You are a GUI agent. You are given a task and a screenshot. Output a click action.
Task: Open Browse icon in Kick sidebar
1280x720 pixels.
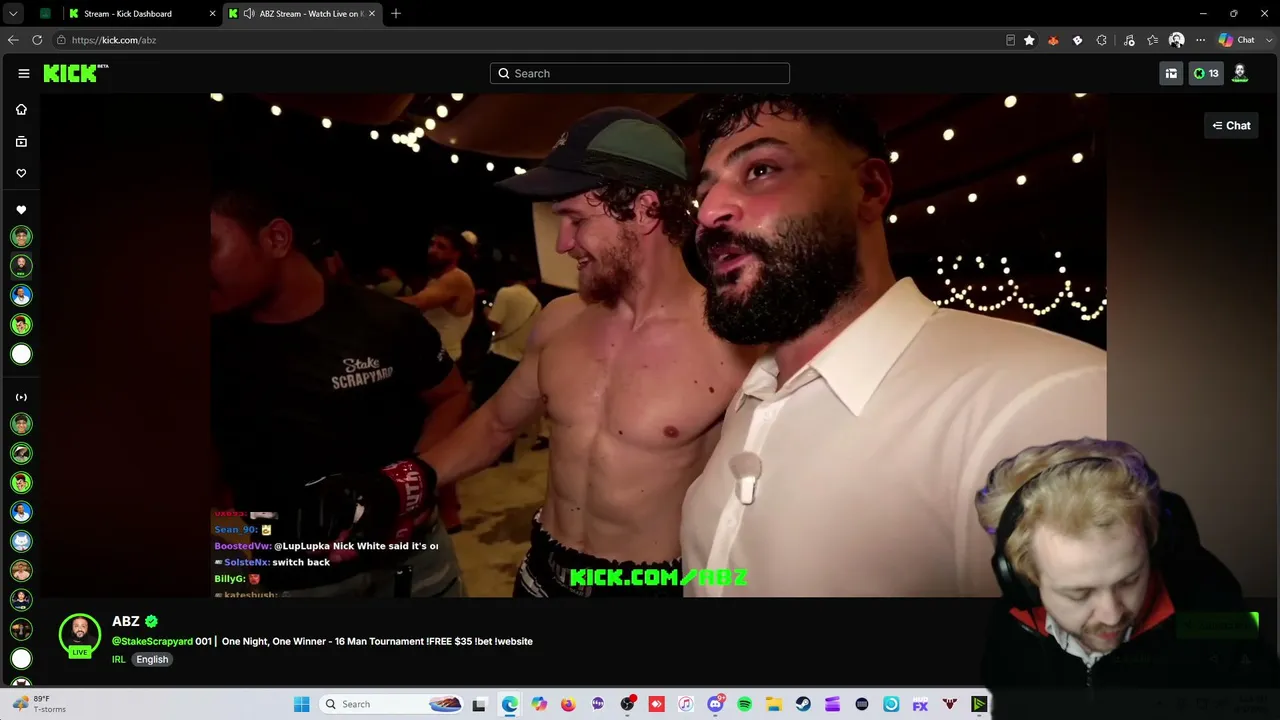click(21, 141)
